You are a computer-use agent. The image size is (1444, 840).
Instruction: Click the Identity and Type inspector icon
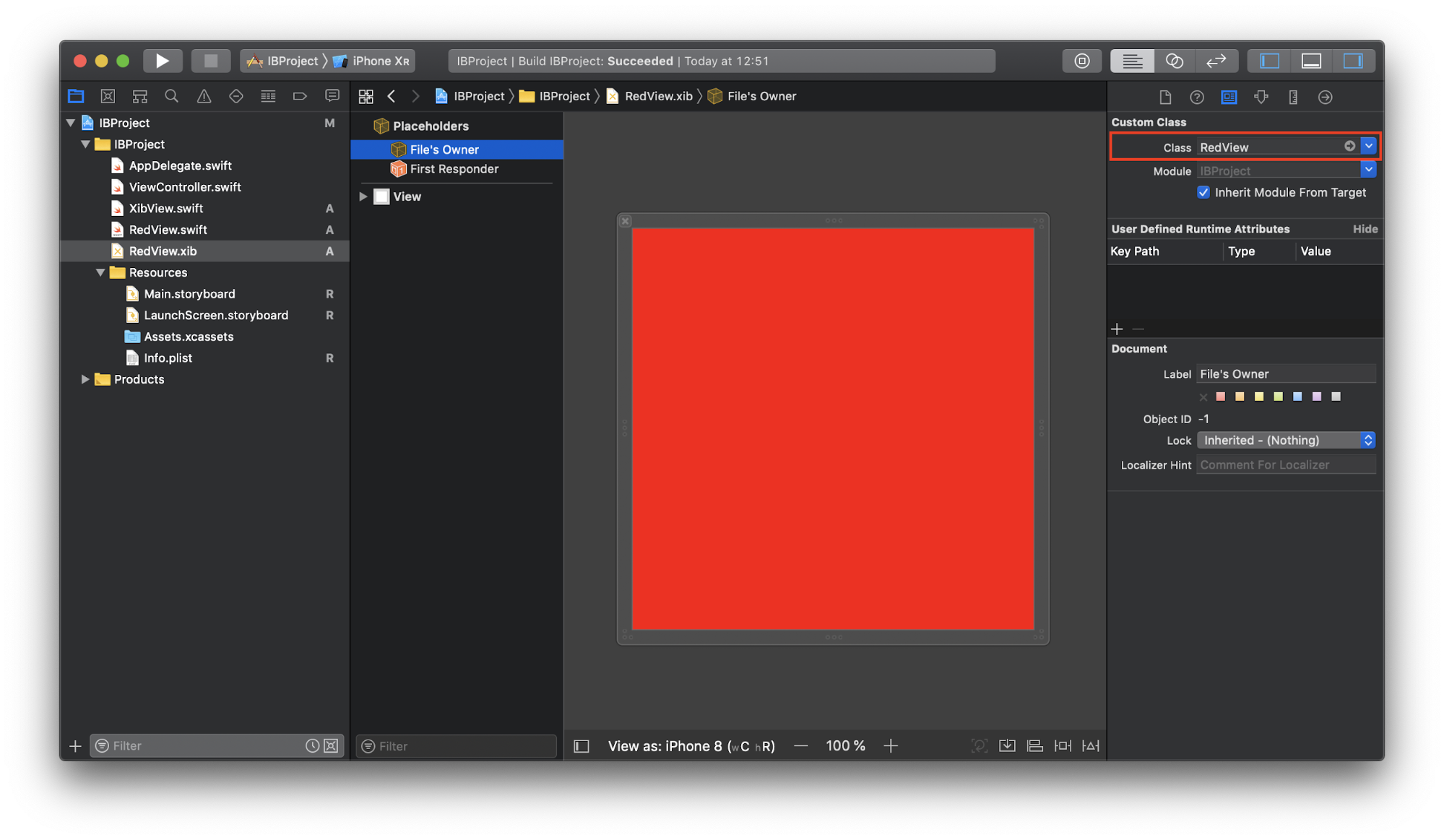pyautogui.click(x=1163, y=96)
